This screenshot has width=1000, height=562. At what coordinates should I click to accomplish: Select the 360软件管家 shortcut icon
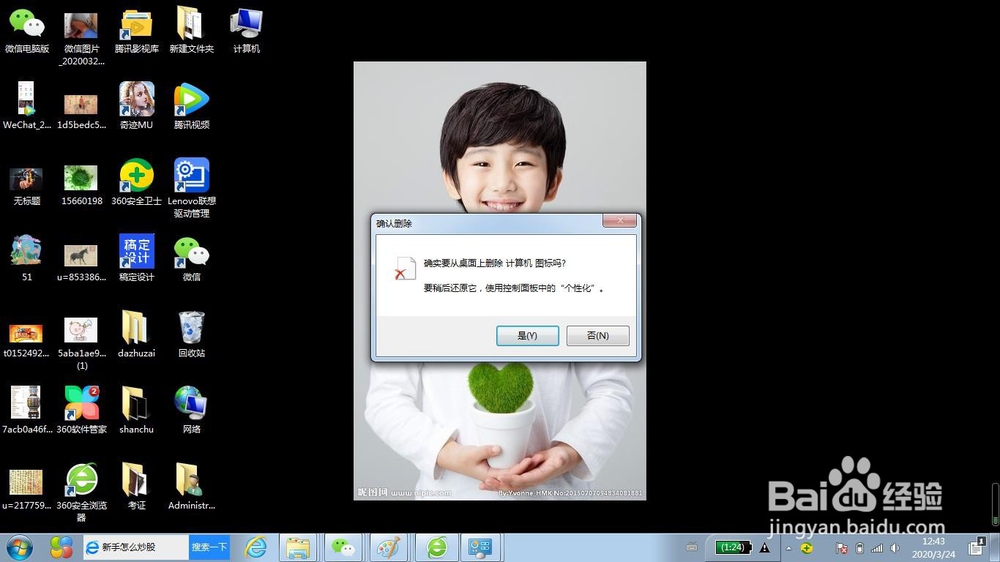(81, 410)
